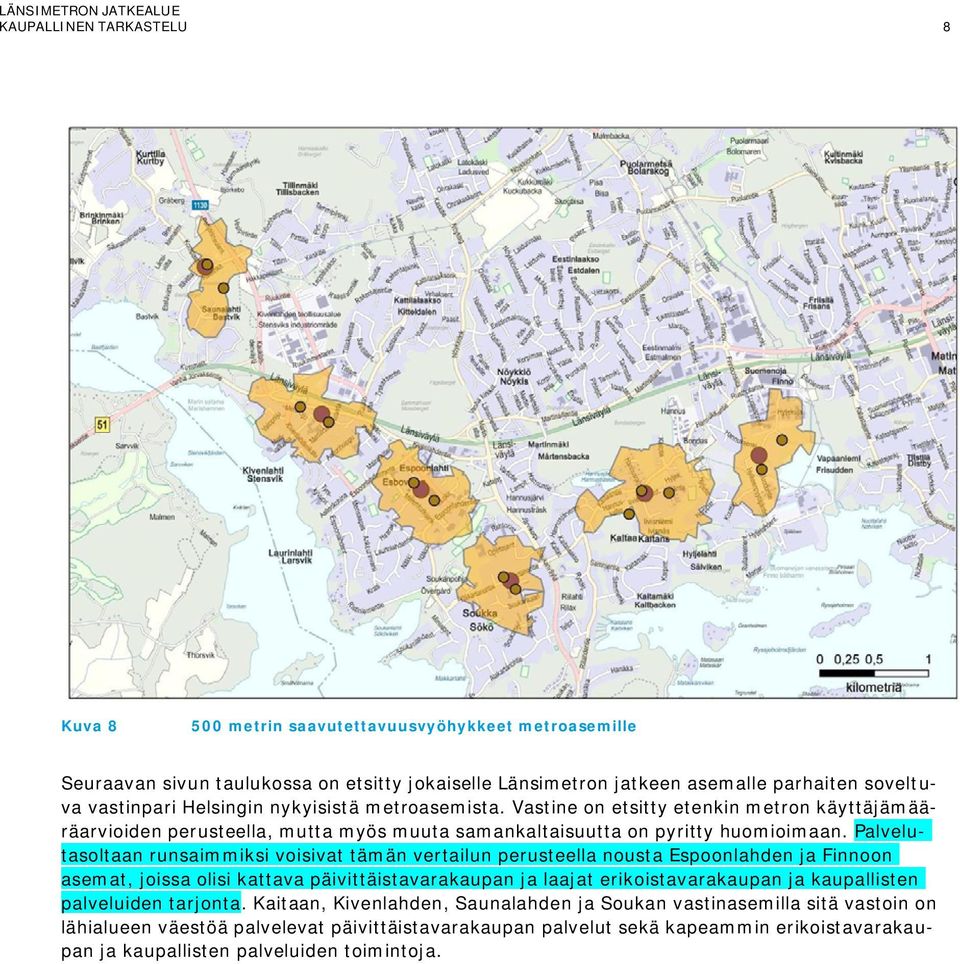Click the 'Soukka Sökö' map label
960x964 pixels.
(x=481, y=620)
